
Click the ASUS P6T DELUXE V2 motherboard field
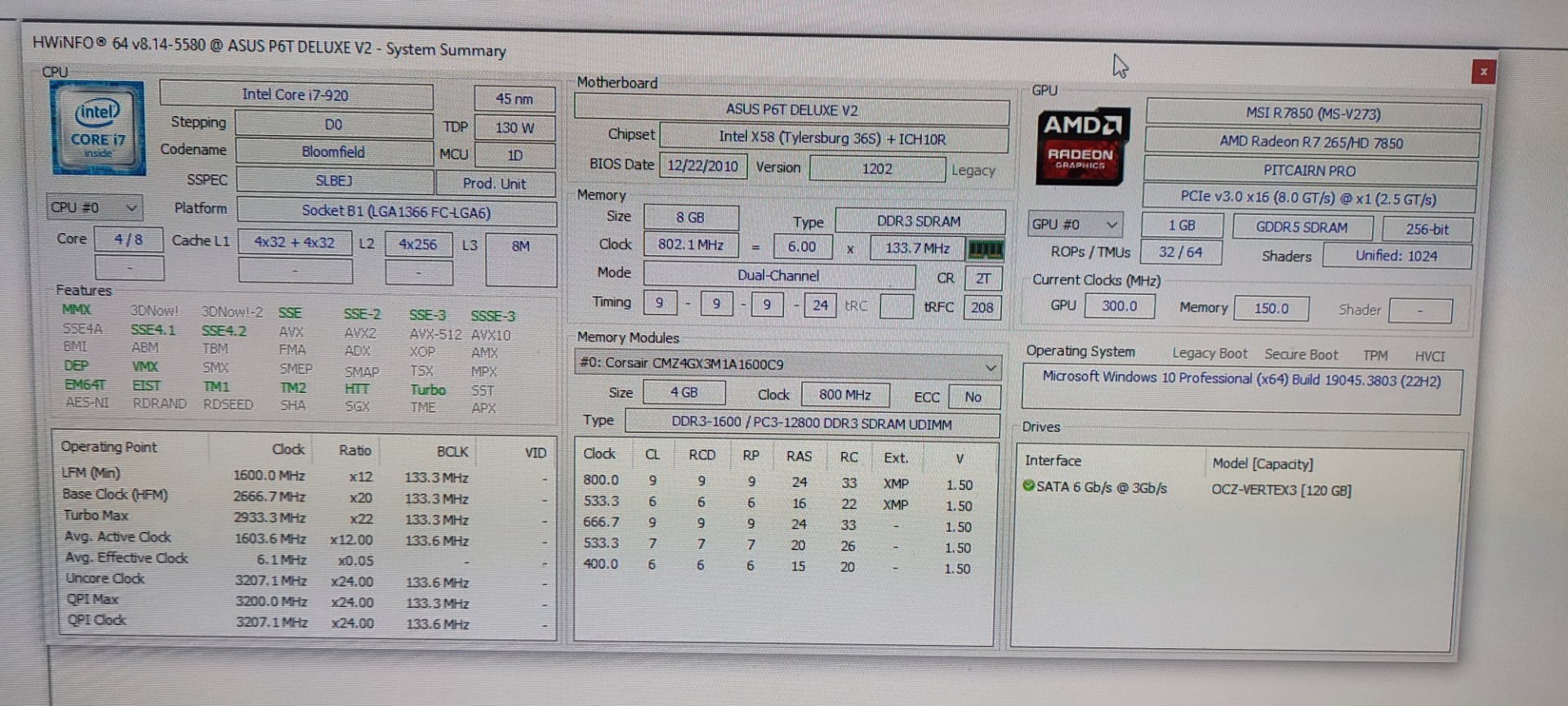pos(791,109)
